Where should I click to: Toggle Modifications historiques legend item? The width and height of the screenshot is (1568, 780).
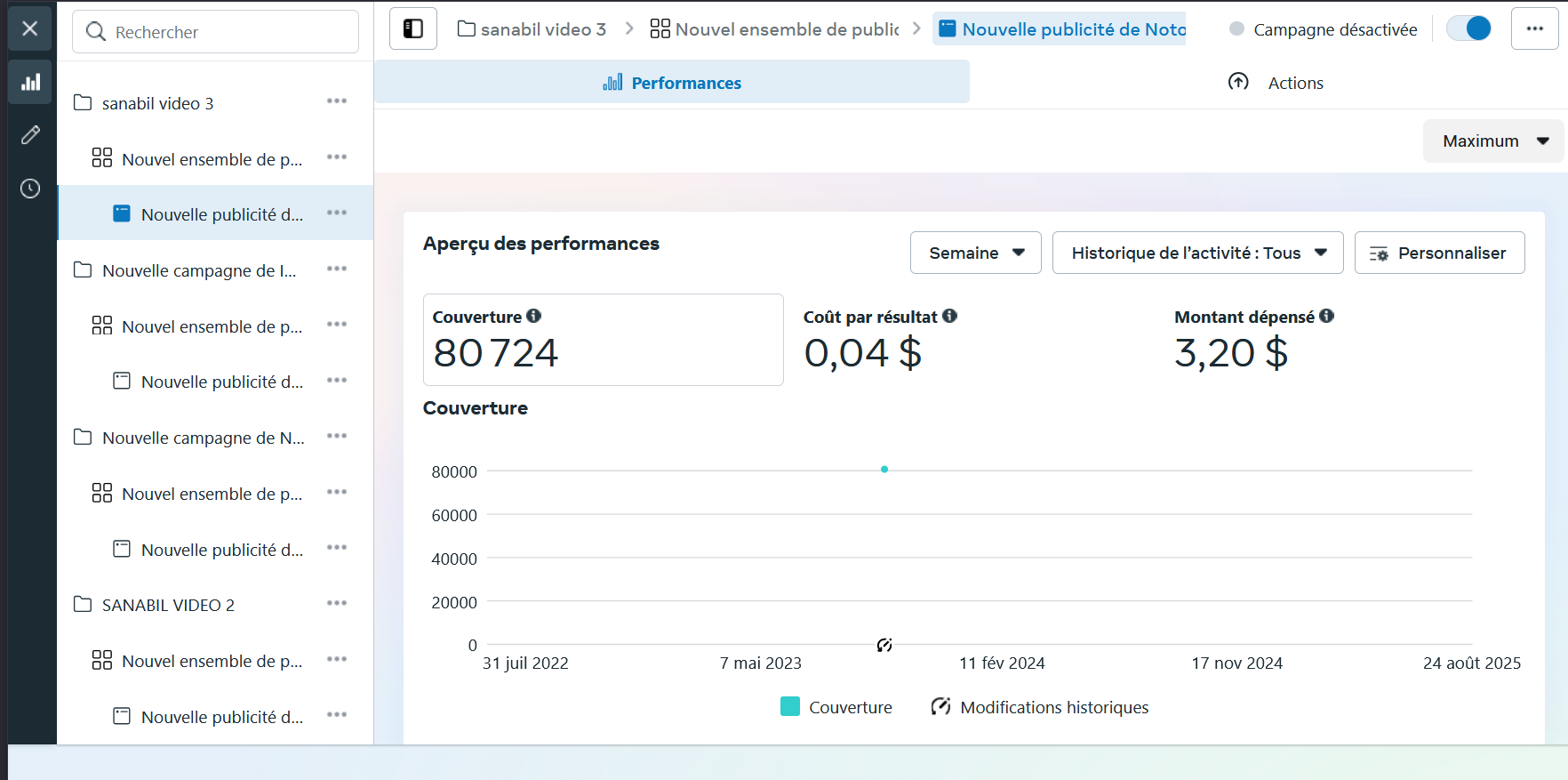coord(1039,707)
